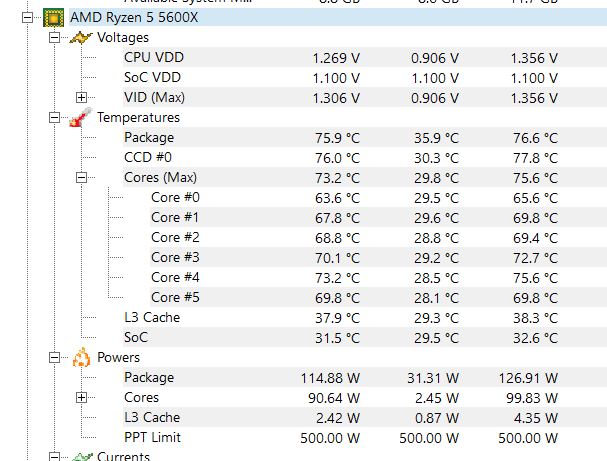Collapse the Temperatures section

[x=55, y=117]
